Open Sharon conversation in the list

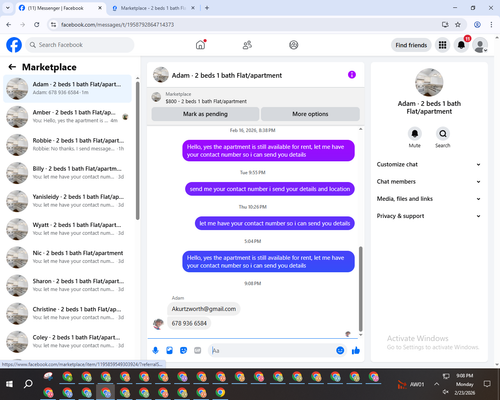tap(67, 285)
